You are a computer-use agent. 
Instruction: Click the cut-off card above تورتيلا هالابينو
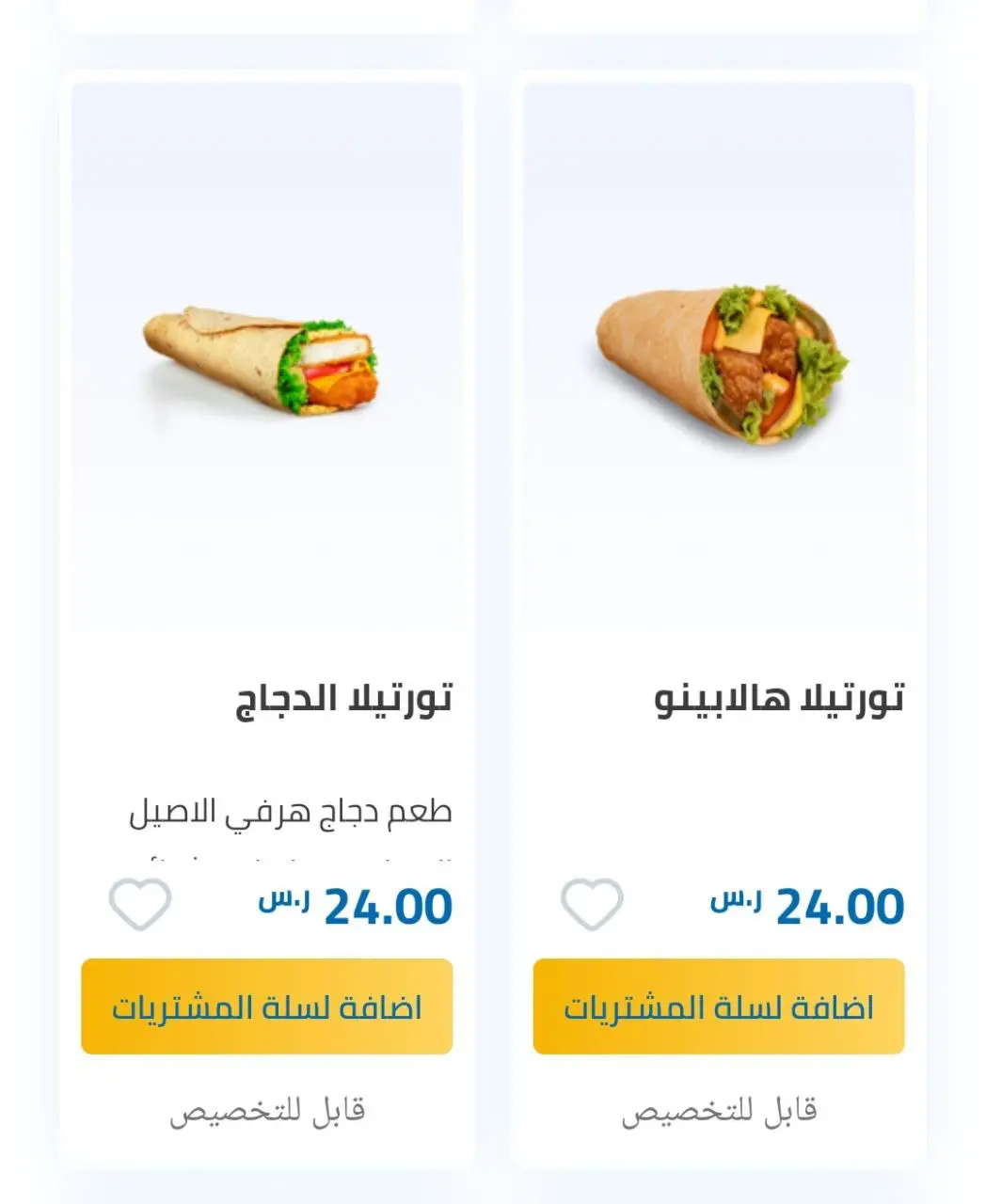pos(719,16)
